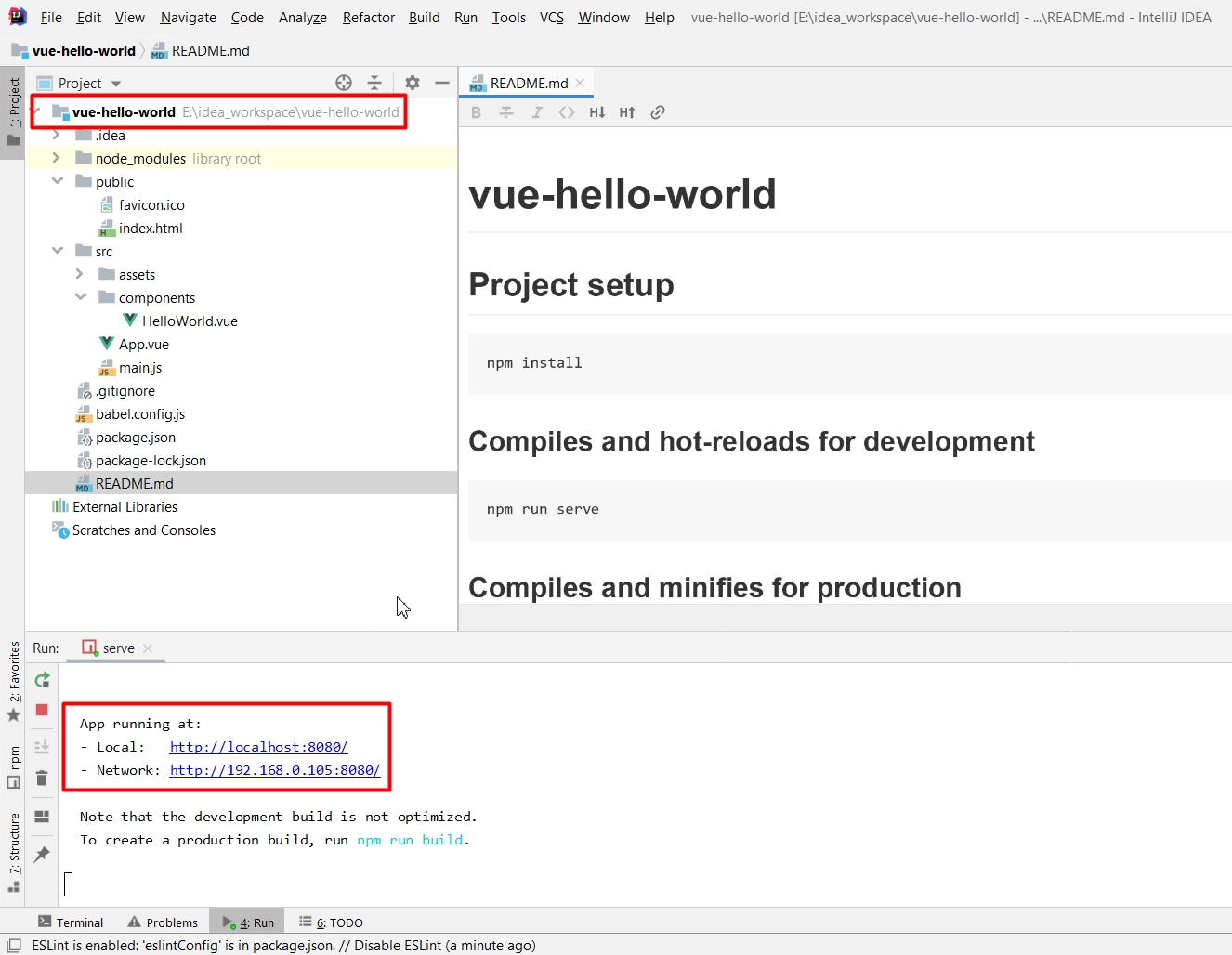Screen dimensions: 1232x955
Task: Click the tool windows toggle in status bar
Action: coord(14,945)
